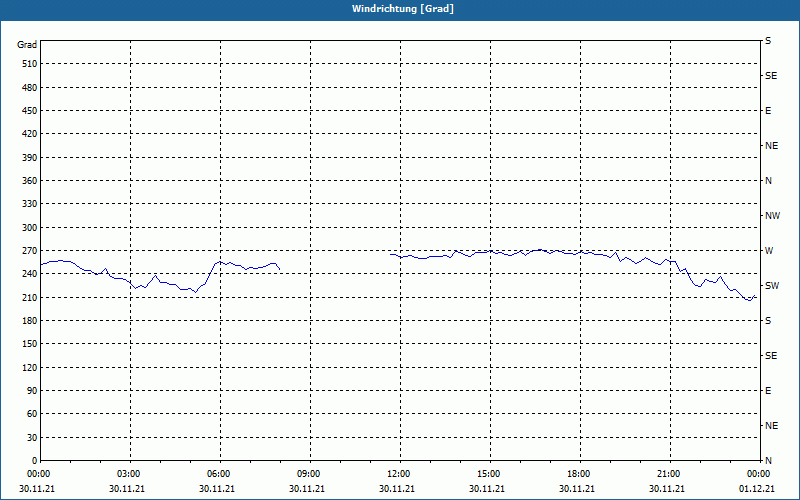This screenshot has width=800, height=500.
Task: Select the 240 degree axis value
Action: 30,274
